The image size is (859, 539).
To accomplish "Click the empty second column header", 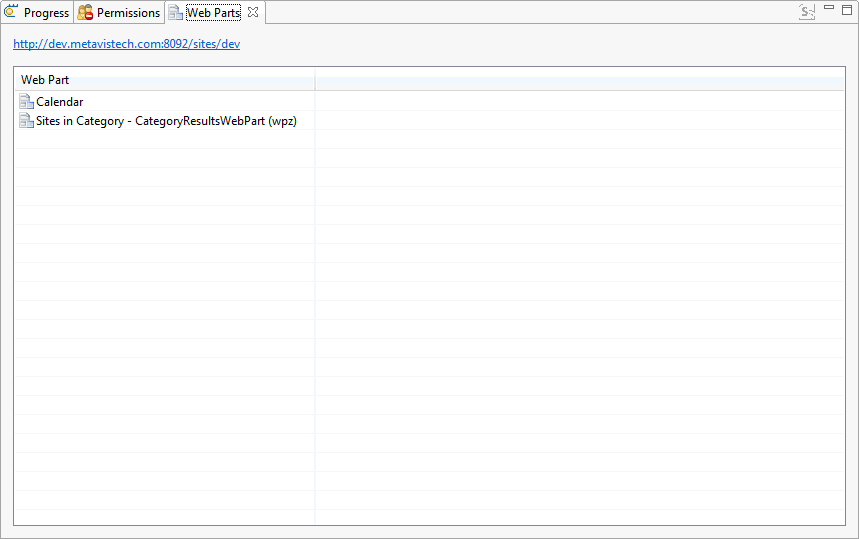I will (580, 80).
